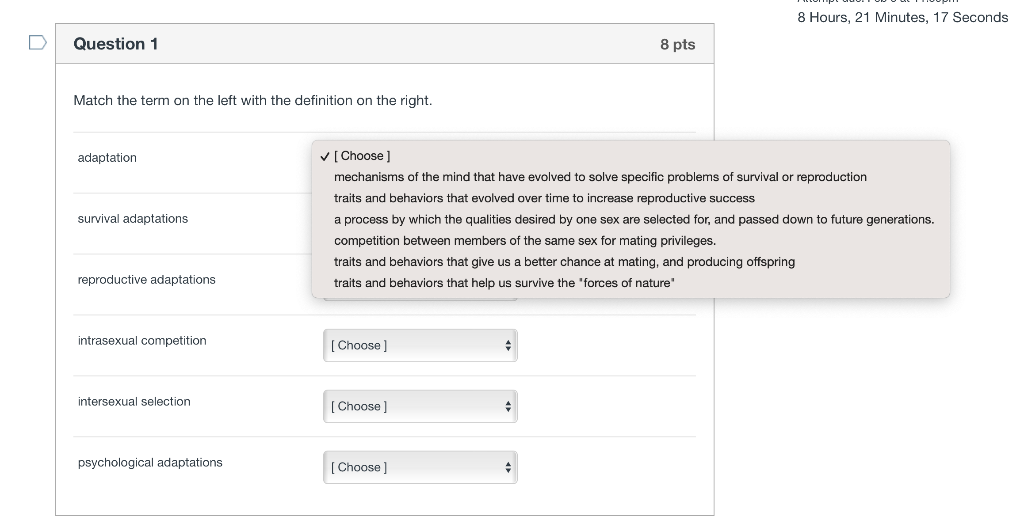Click the 8 pts score label
1024x531 pixels.
(x=677, y=45)
